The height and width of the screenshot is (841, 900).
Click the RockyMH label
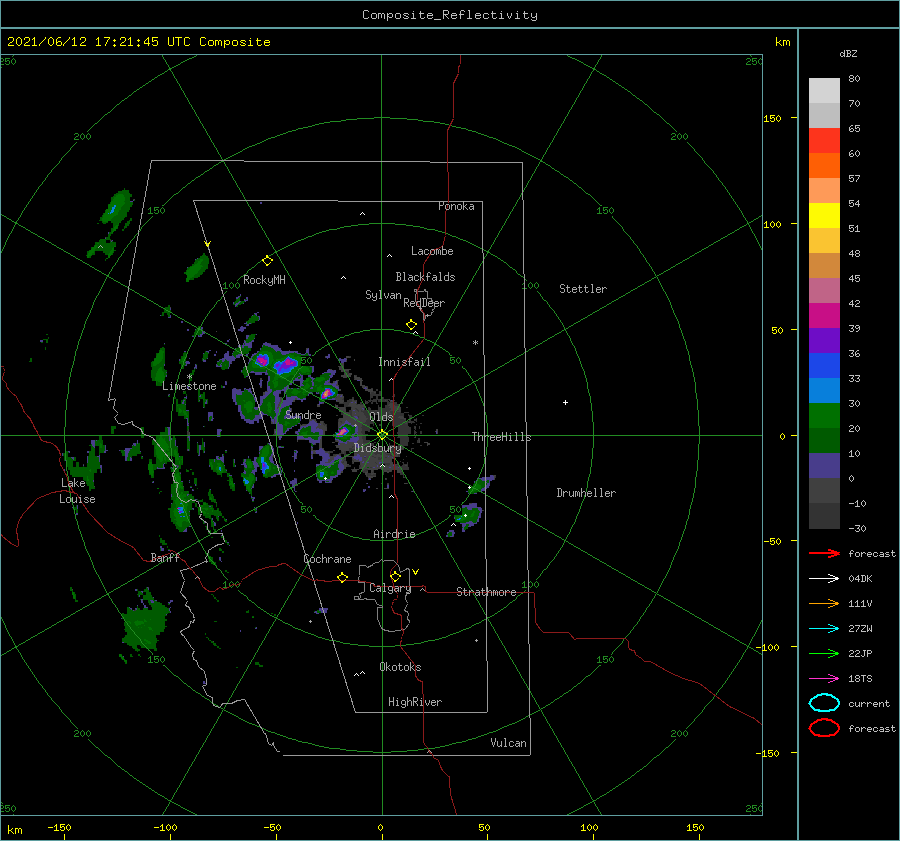click(264, 280)
